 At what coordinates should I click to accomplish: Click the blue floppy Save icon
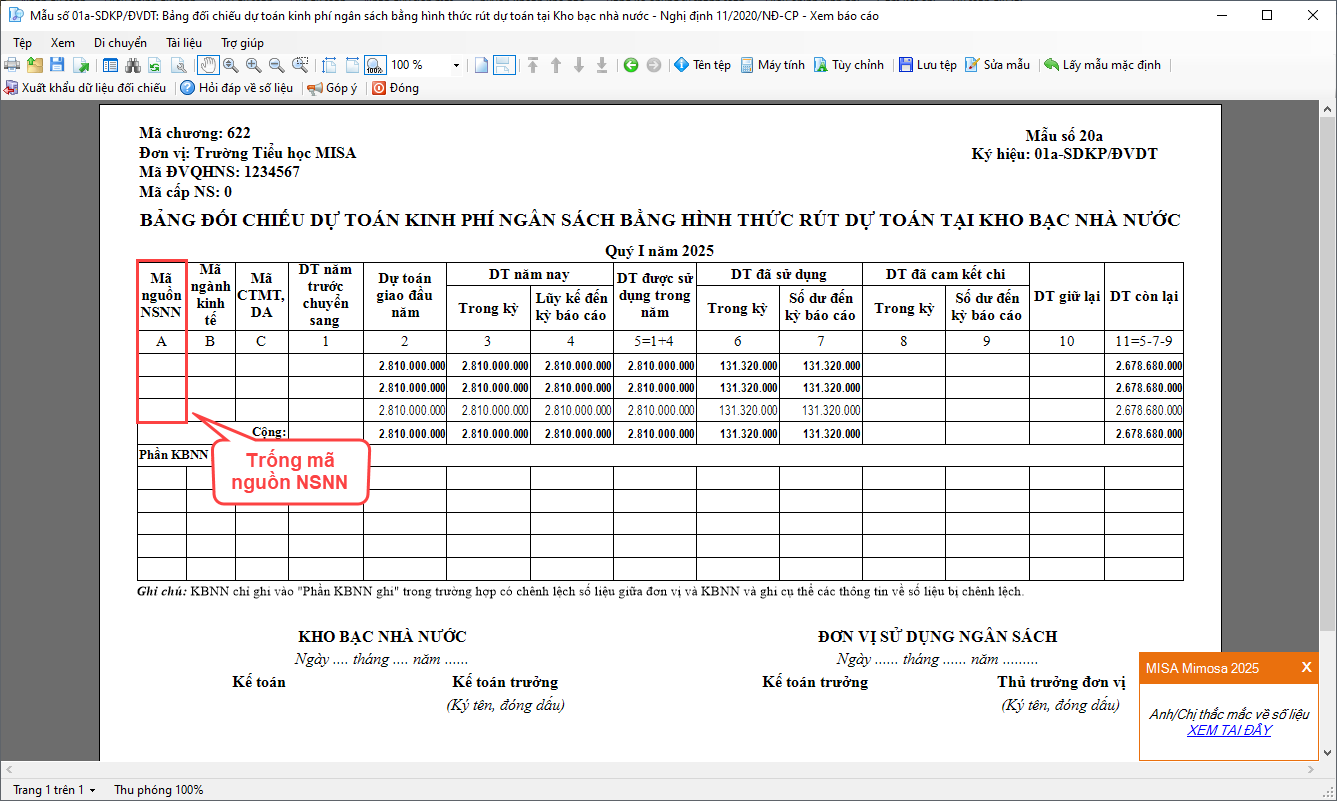[x=57, y=65]
